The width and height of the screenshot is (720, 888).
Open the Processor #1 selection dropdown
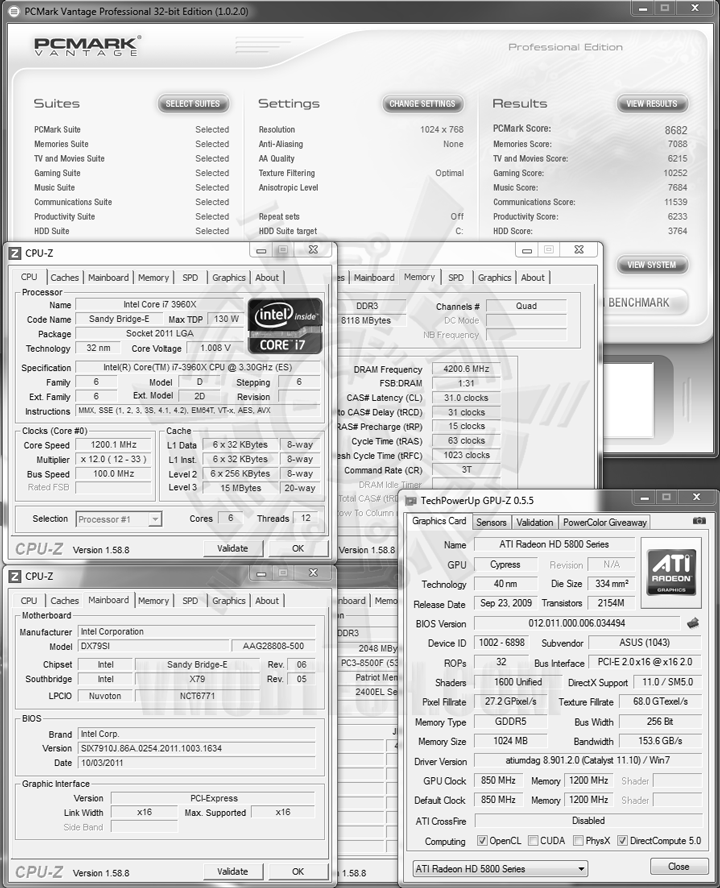(119, 519)
